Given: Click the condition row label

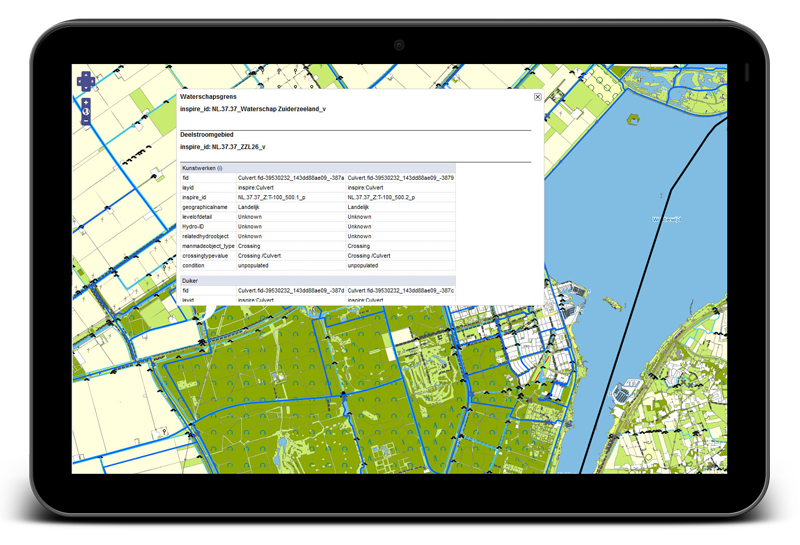Looking at the screenshot, I should 193,265.
